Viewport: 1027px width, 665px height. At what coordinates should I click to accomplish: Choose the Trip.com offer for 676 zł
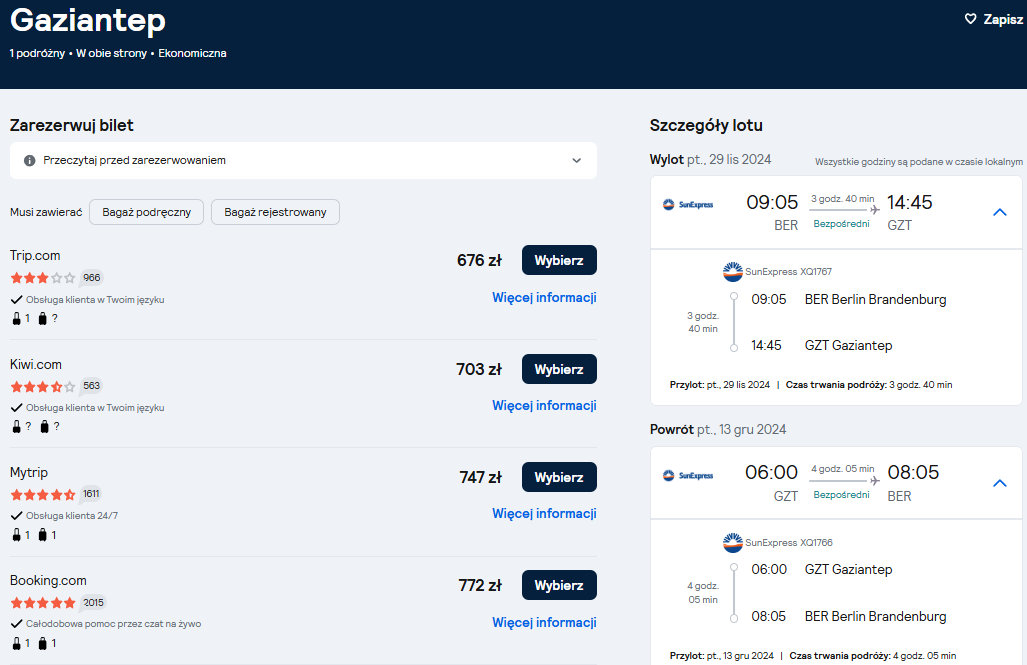tap(559, 260)
